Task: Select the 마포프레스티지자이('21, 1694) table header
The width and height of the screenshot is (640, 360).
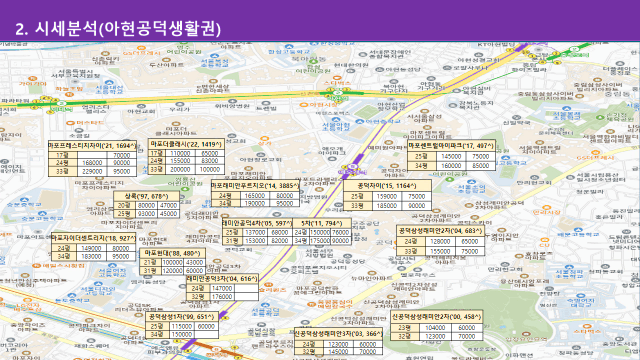Action: (92, 145)
